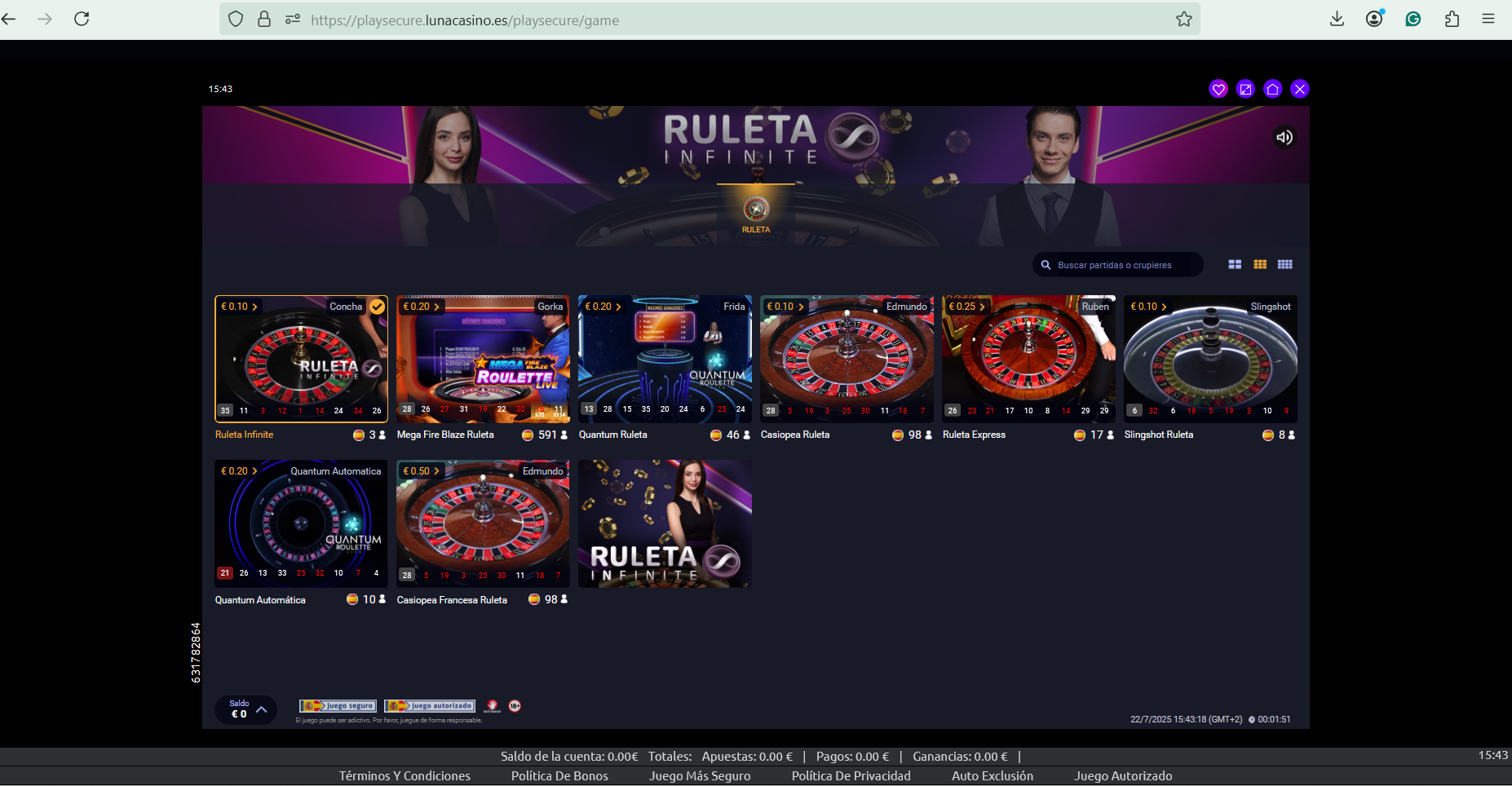Bookmark this page with star icon
Image resolution: width=1512 pixels, height=786 pixels.
coord(1184,19)
